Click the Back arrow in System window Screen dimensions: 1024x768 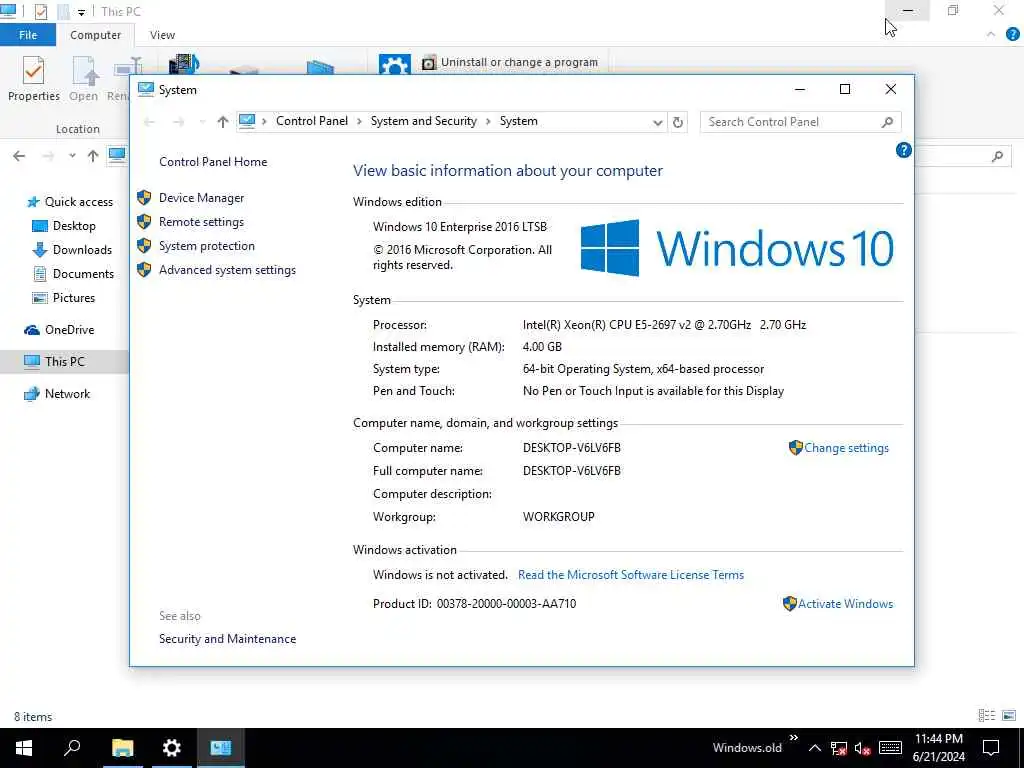[149, 122]
